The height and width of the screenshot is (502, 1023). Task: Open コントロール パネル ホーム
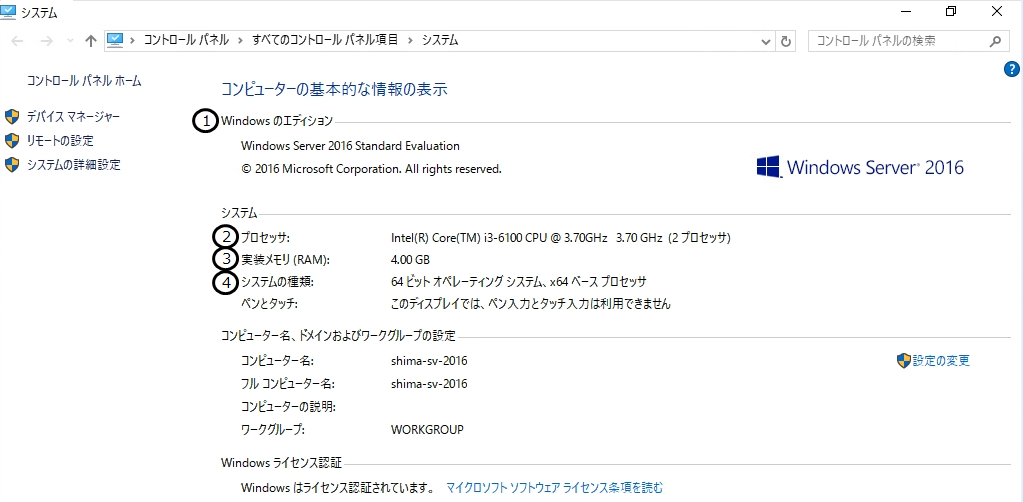84,81
